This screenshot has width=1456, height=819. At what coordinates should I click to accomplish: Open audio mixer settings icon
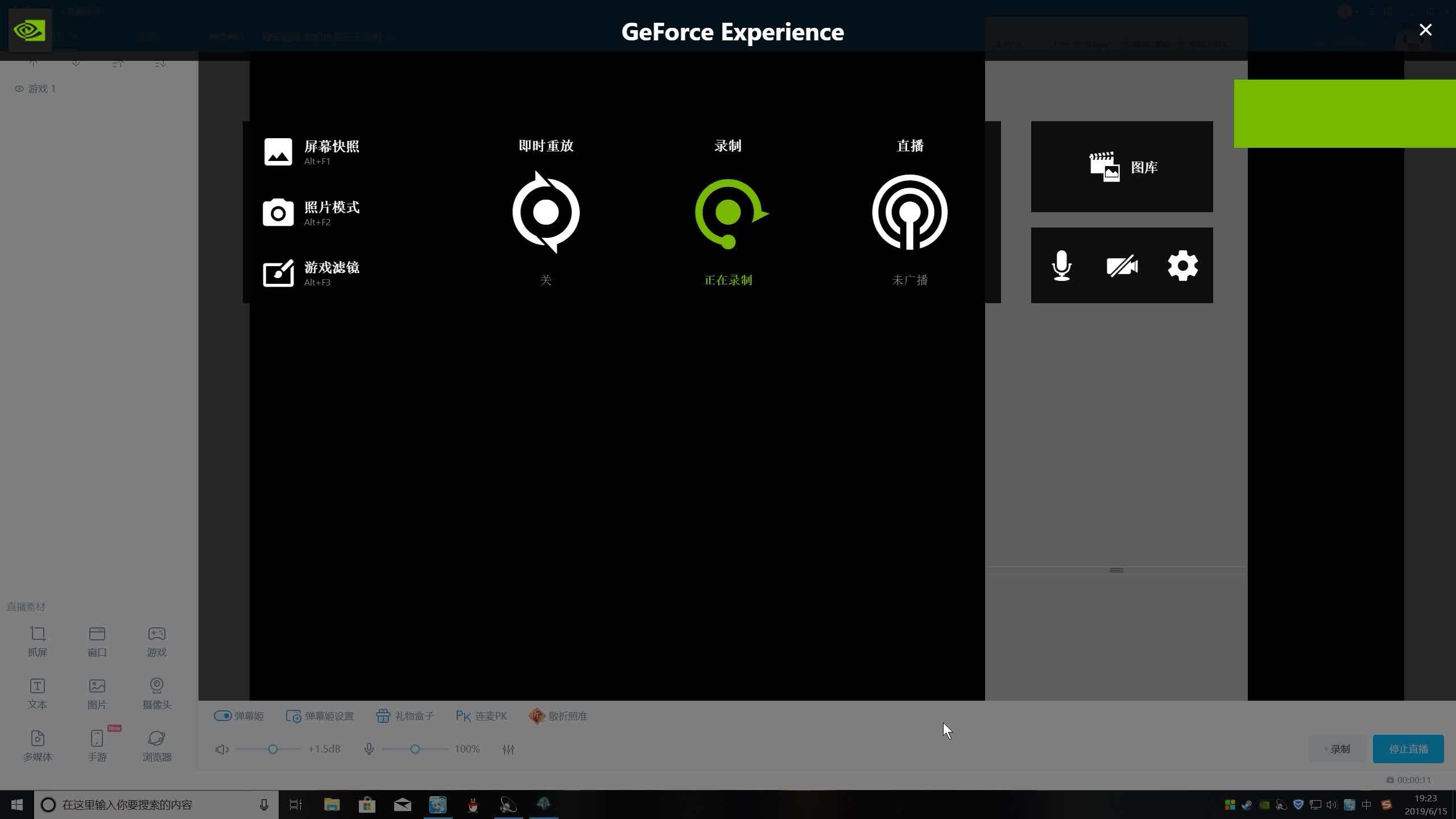508,750
